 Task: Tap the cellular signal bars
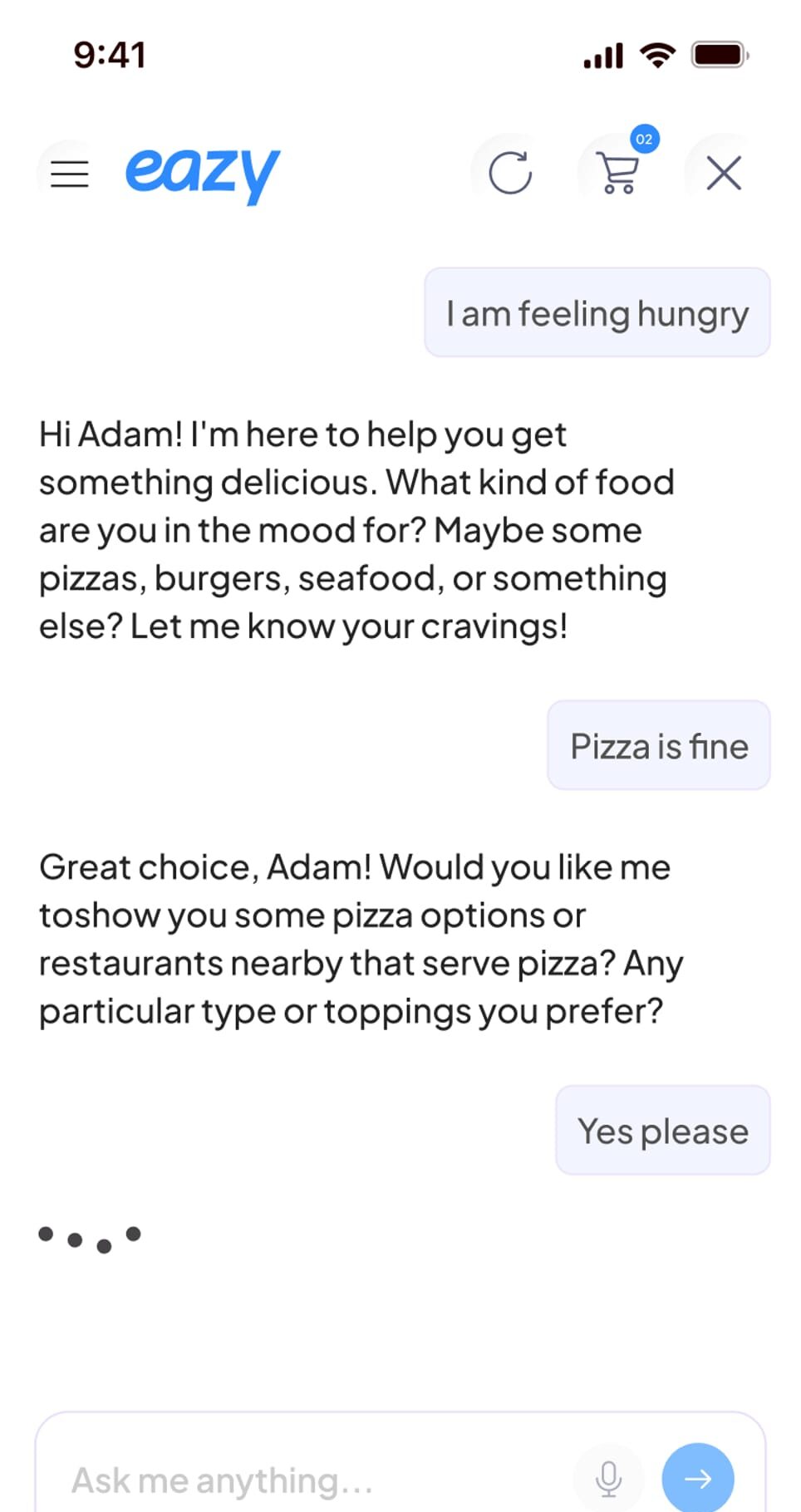click(x=602, y=56)
